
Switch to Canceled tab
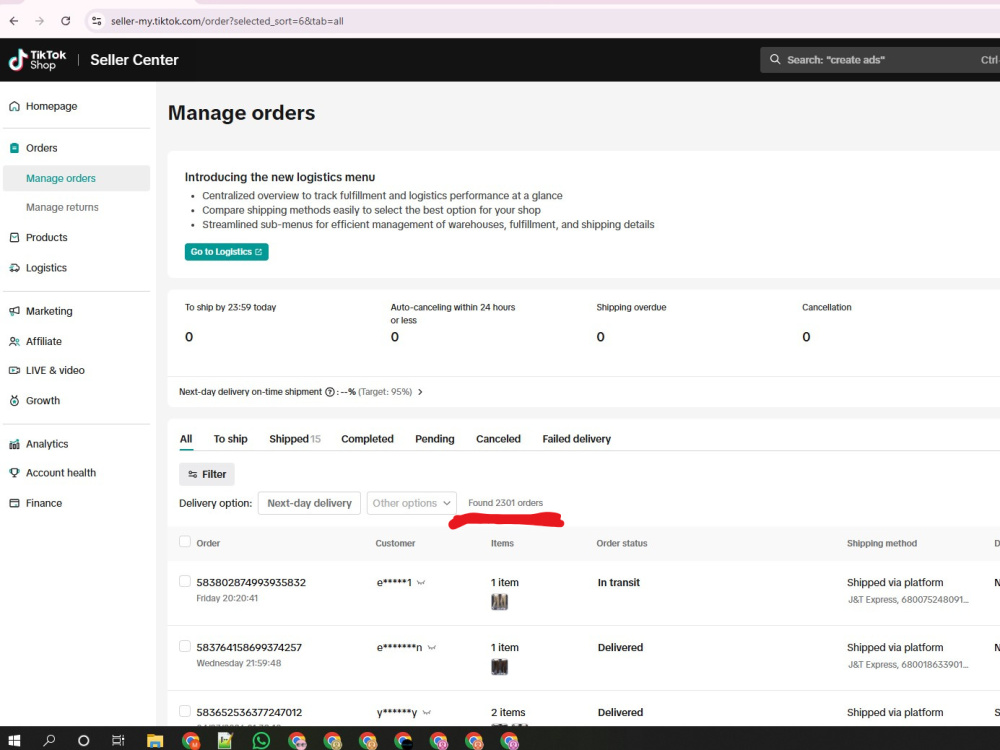(498, 439)
